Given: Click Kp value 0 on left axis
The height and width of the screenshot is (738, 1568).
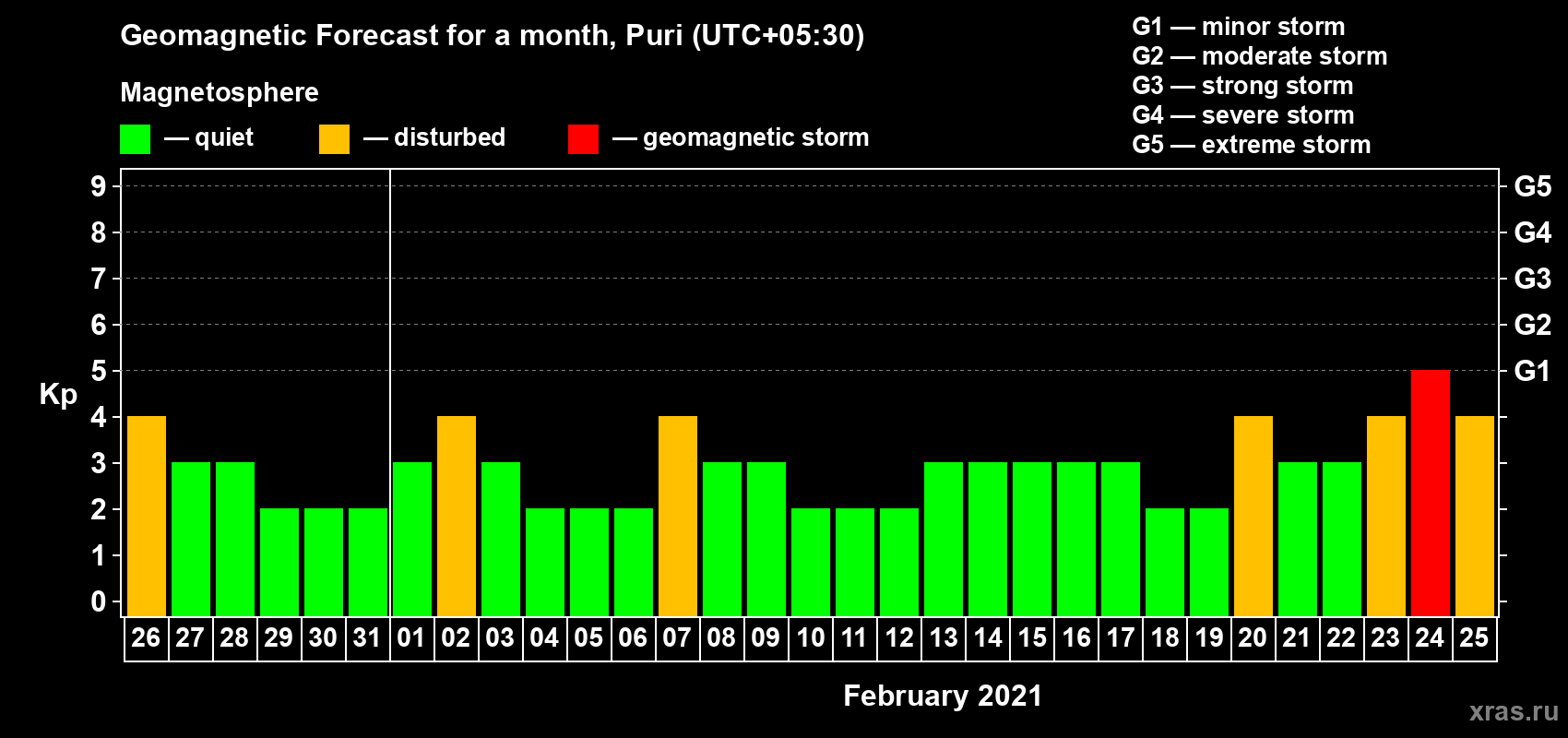Looking at the screenshot, I should (x=99, y=601).
